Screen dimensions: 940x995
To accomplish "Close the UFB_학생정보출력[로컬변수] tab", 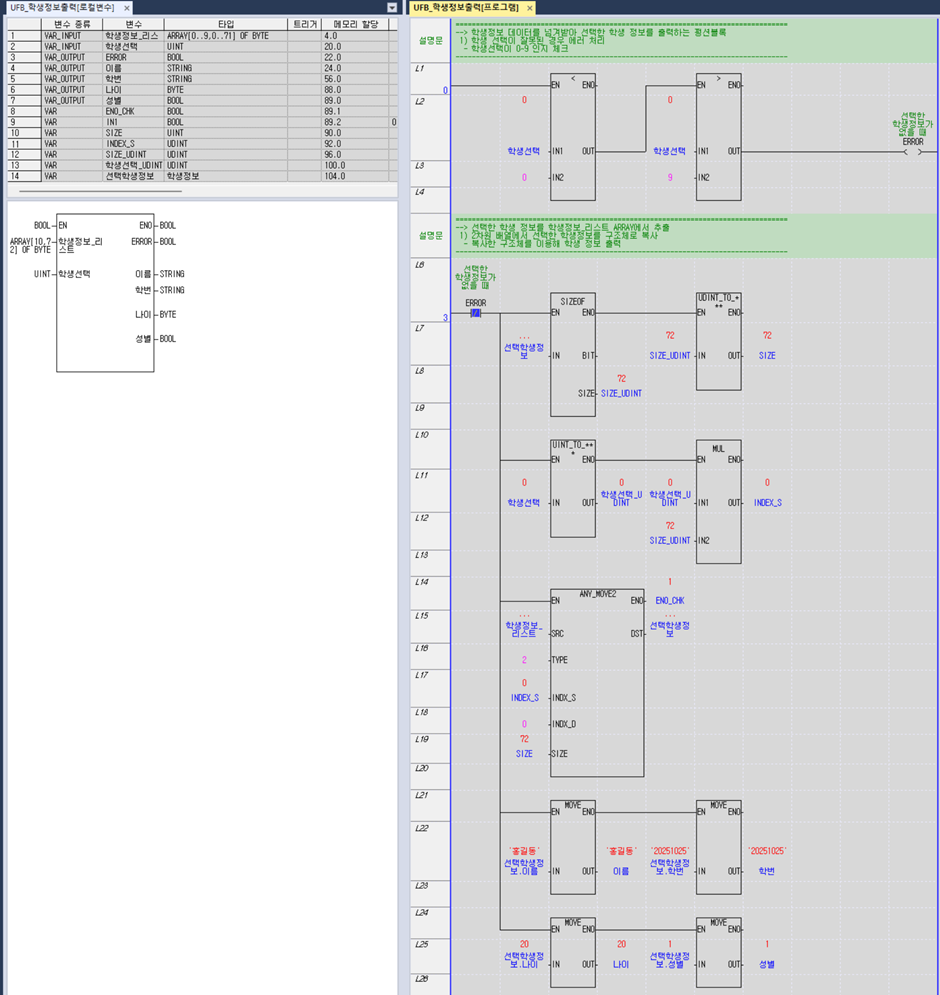I will pos(127,8).
